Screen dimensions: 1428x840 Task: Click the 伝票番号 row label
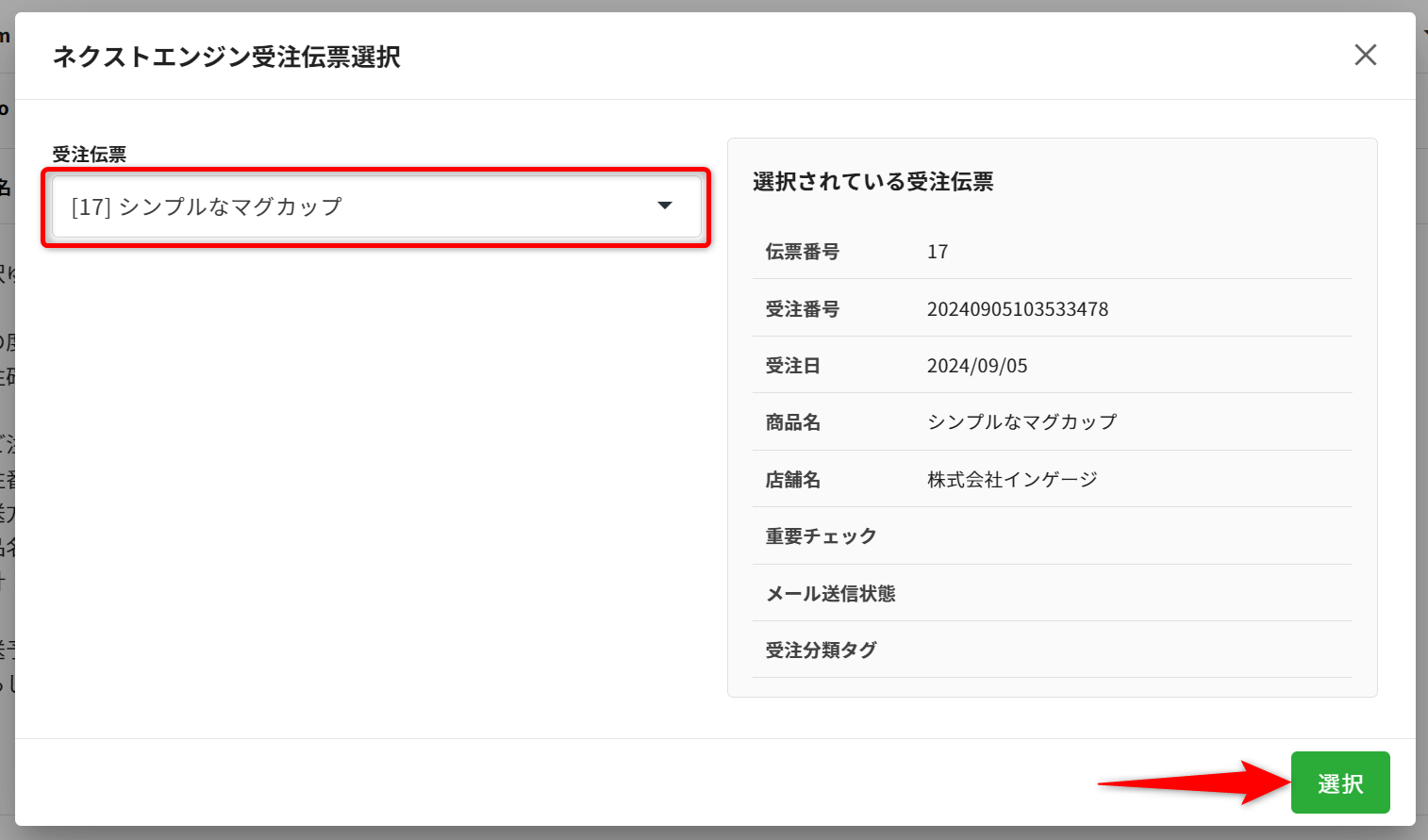pyautogui.click(x=802, y=252)
